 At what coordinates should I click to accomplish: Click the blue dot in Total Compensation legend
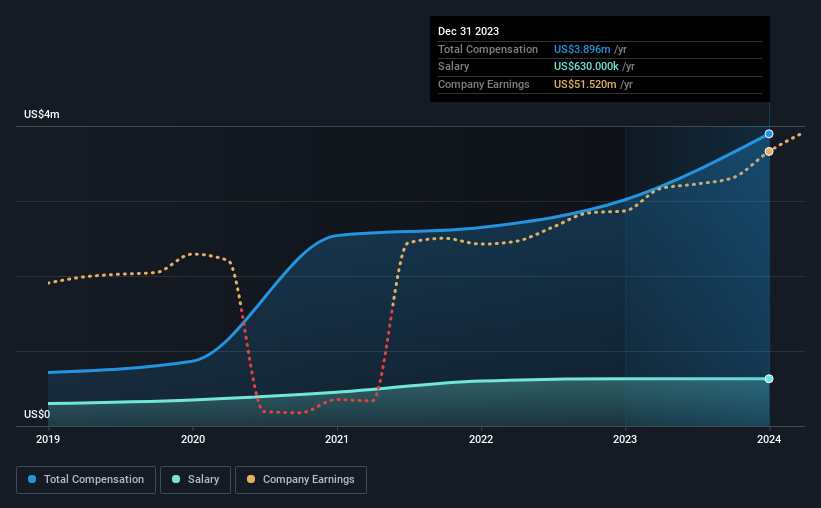tap(32, 479)
